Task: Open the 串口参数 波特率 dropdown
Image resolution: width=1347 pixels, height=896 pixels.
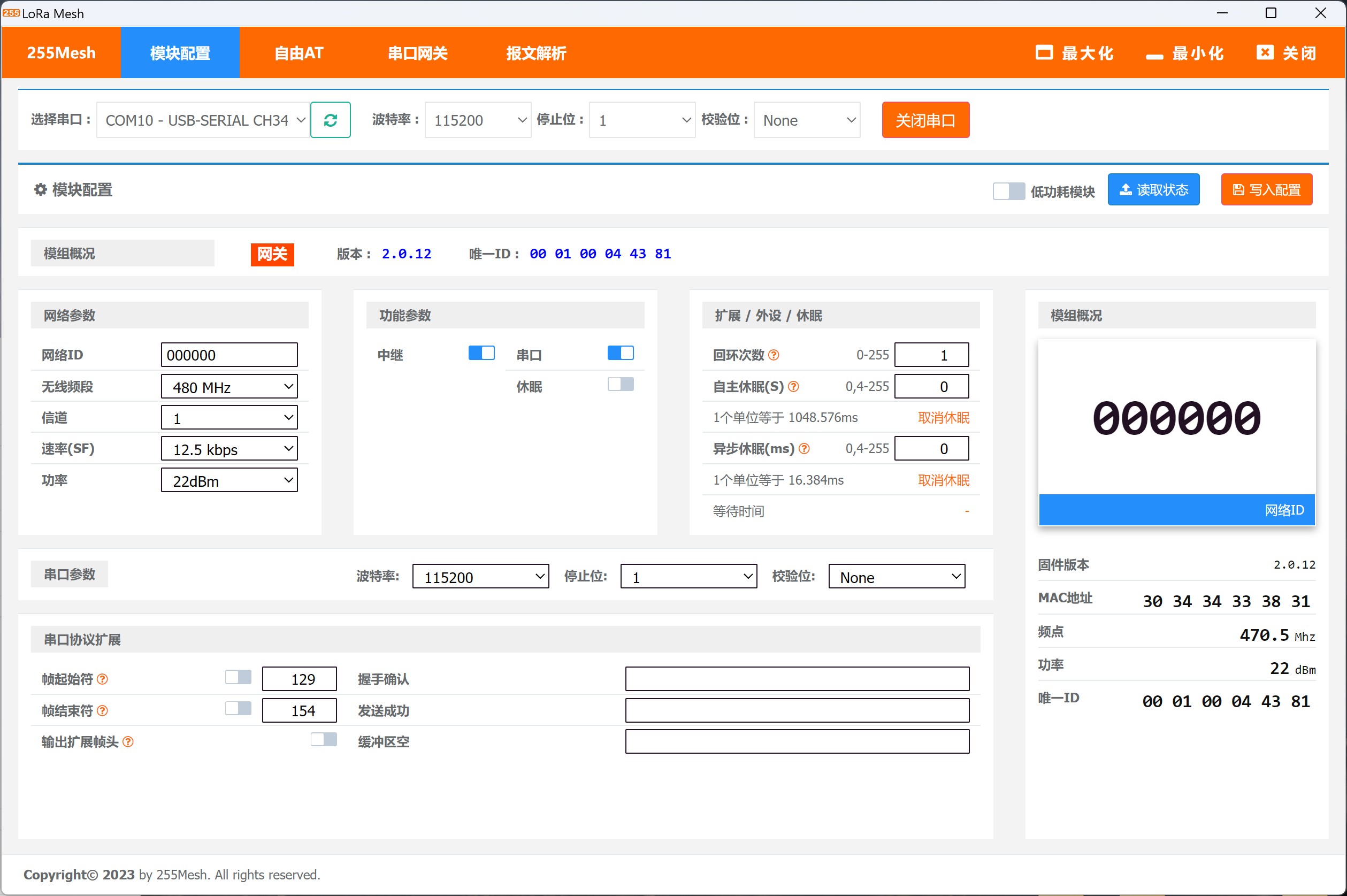Action: 480,577
